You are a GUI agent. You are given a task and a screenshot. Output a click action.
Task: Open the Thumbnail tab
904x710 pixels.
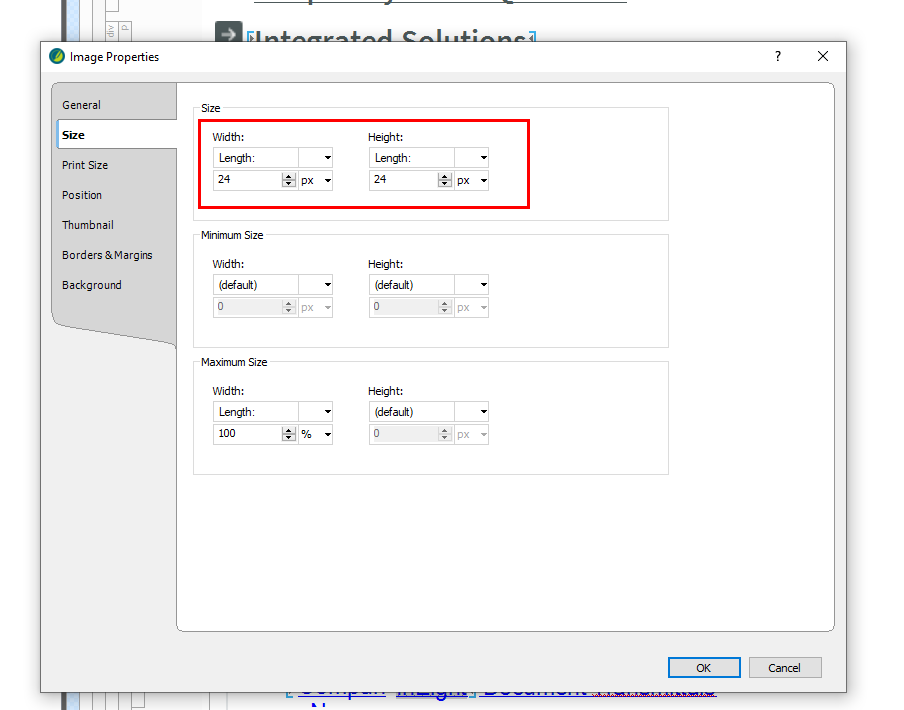coord(88,225)
